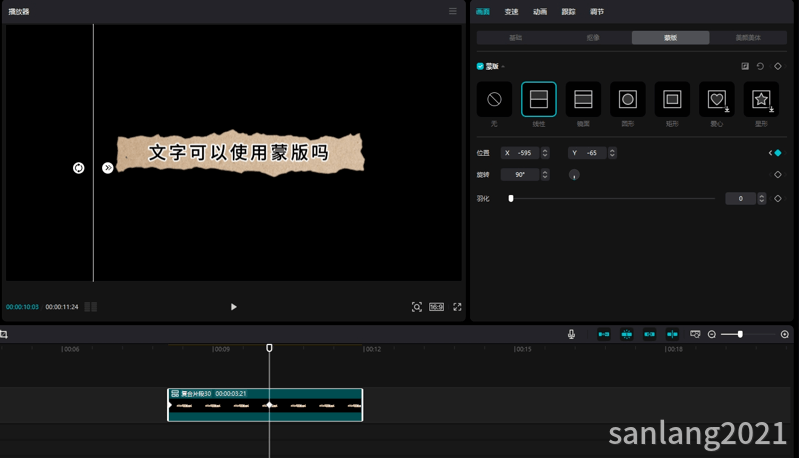The image size is (799, 458).
Task: Select the 圆形 circle mask
Action: pos(628,99)
